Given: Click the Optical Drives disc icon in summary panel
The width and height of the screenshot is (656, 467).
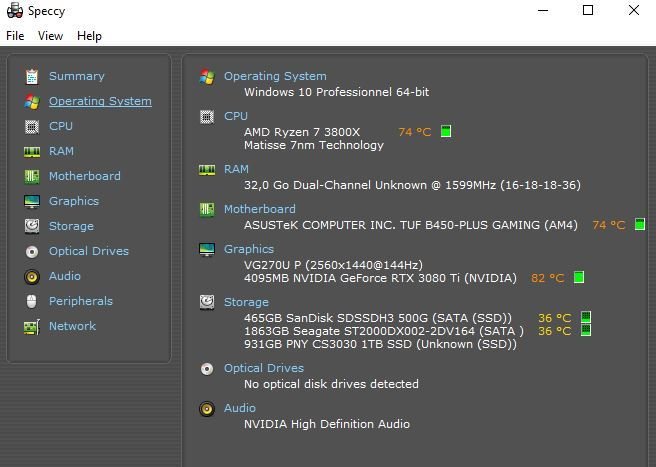Looking at the screenshot, I should tap(207, 369).
